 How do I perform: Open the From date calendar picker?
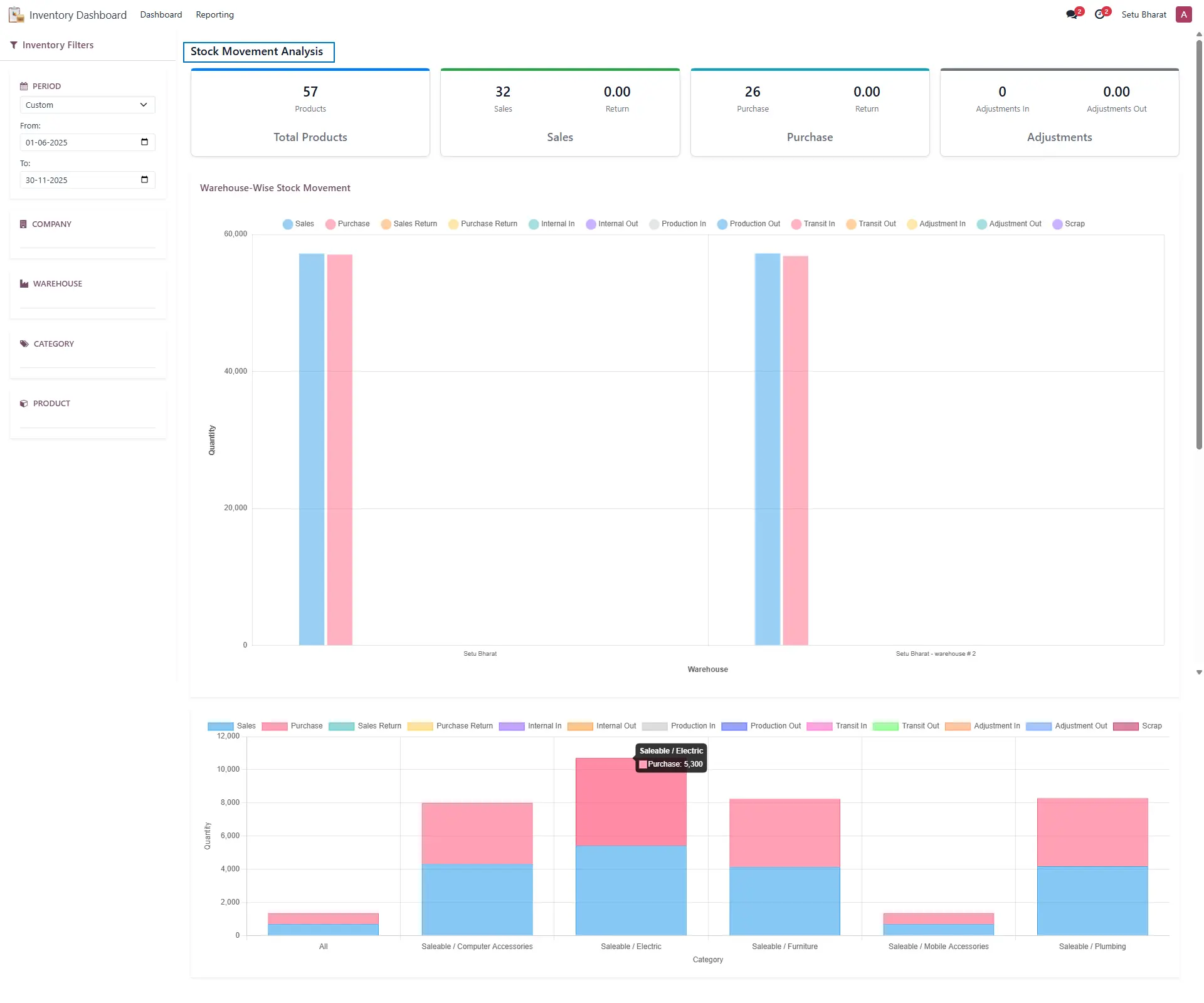coord(144,142)
